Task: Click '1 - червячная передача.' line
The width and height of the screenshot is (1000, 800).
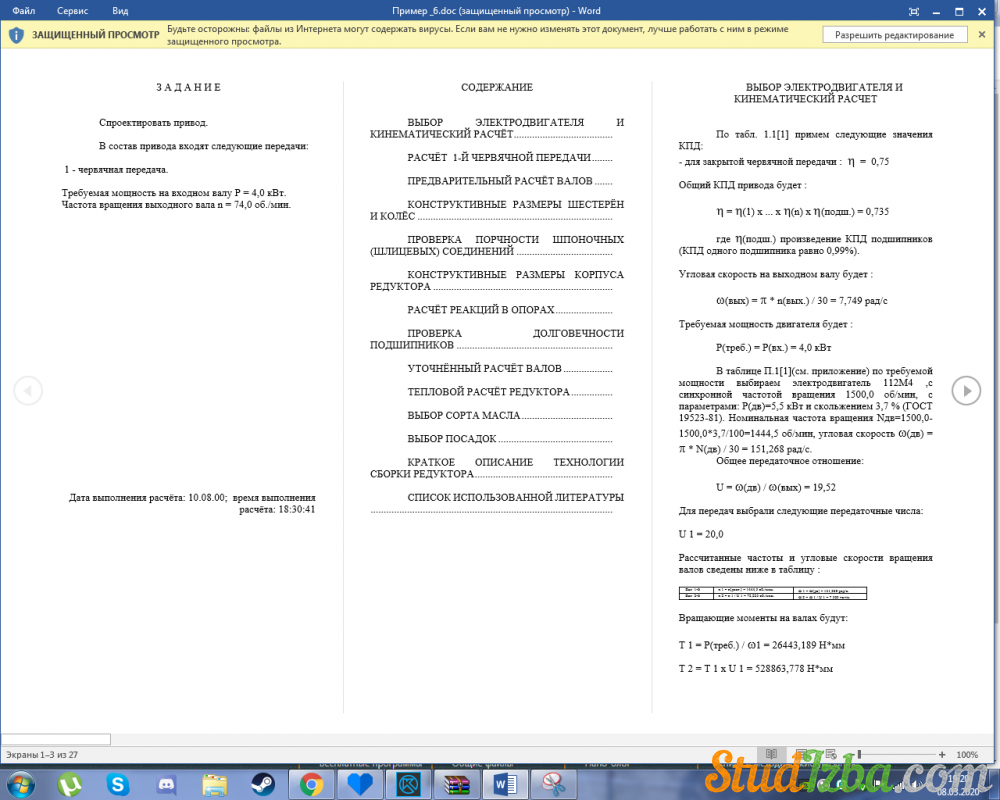Action: click(x=116, y=170)
